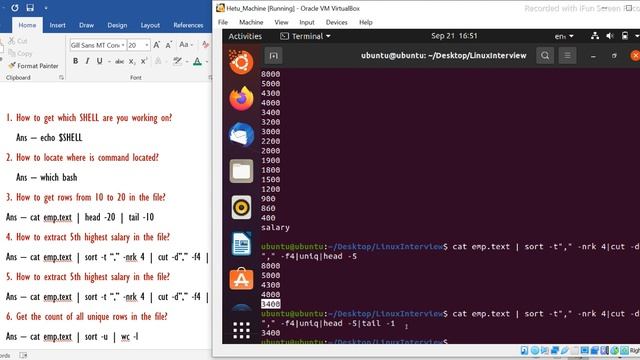Click the Format Painter tool

coord(33,66)
